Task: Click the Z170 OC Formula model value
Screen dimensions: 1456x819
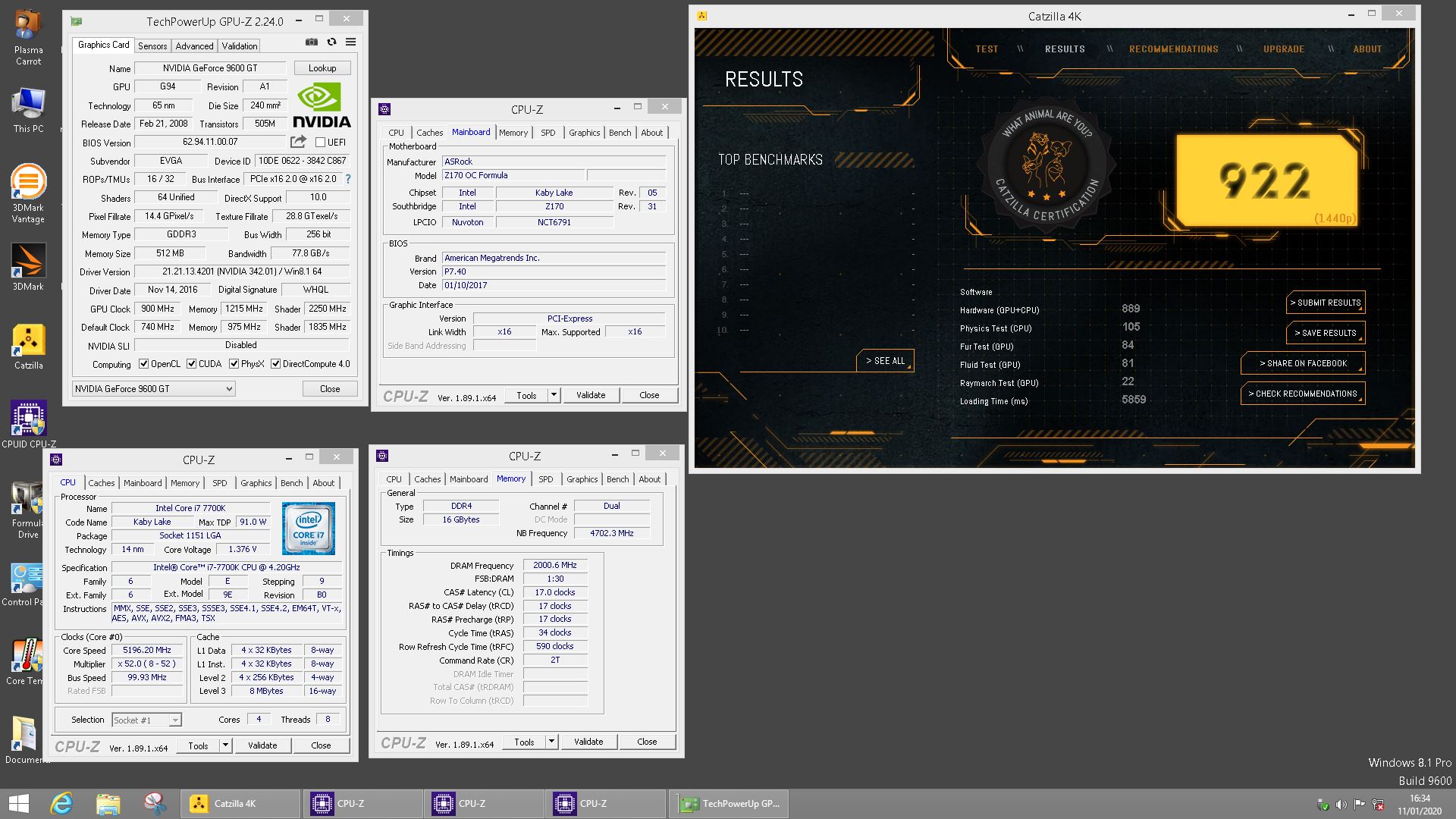Action: pos(513,175)
